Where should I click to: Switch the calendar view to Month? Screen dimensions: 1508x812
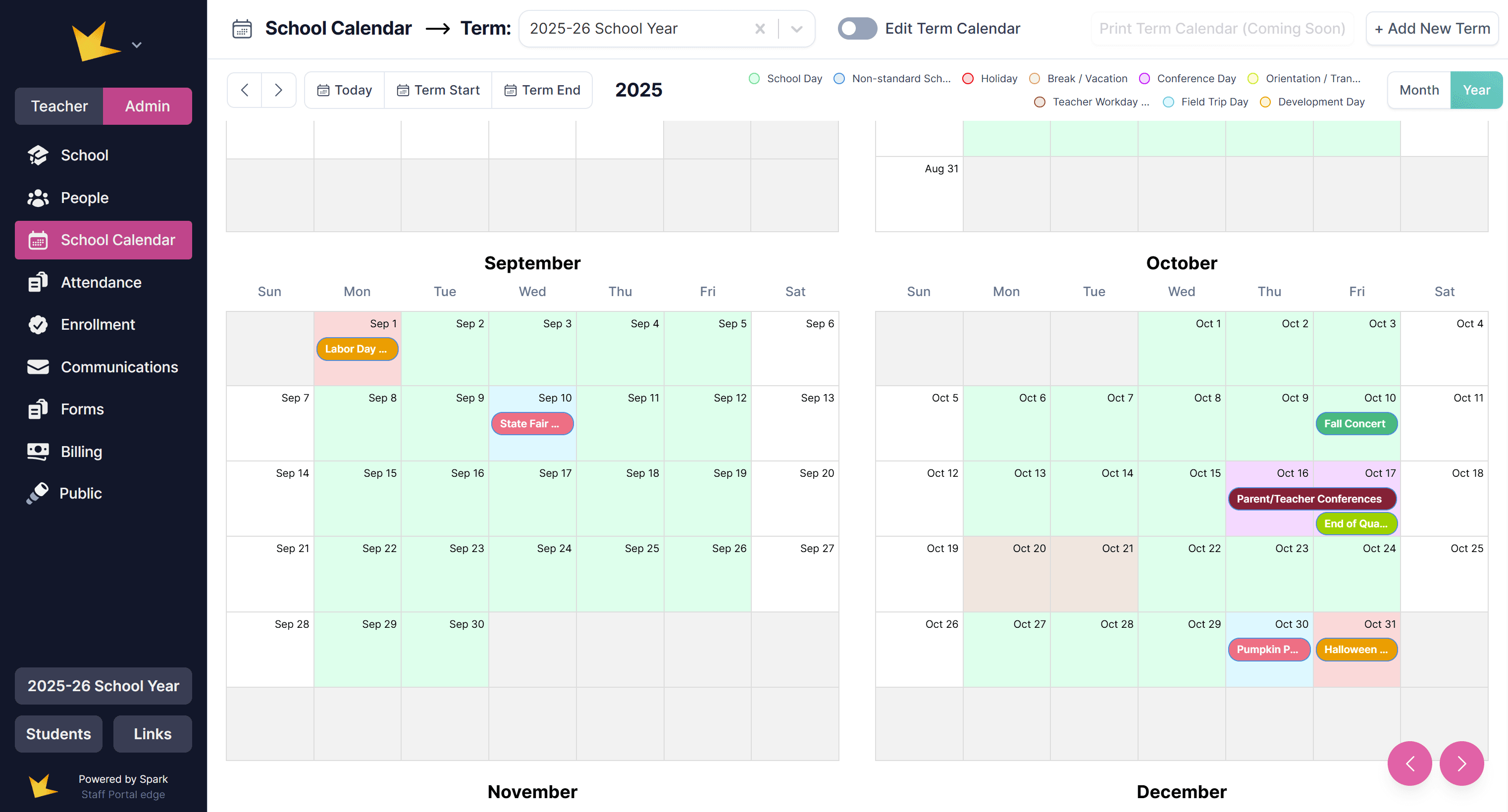point(1418,90)
